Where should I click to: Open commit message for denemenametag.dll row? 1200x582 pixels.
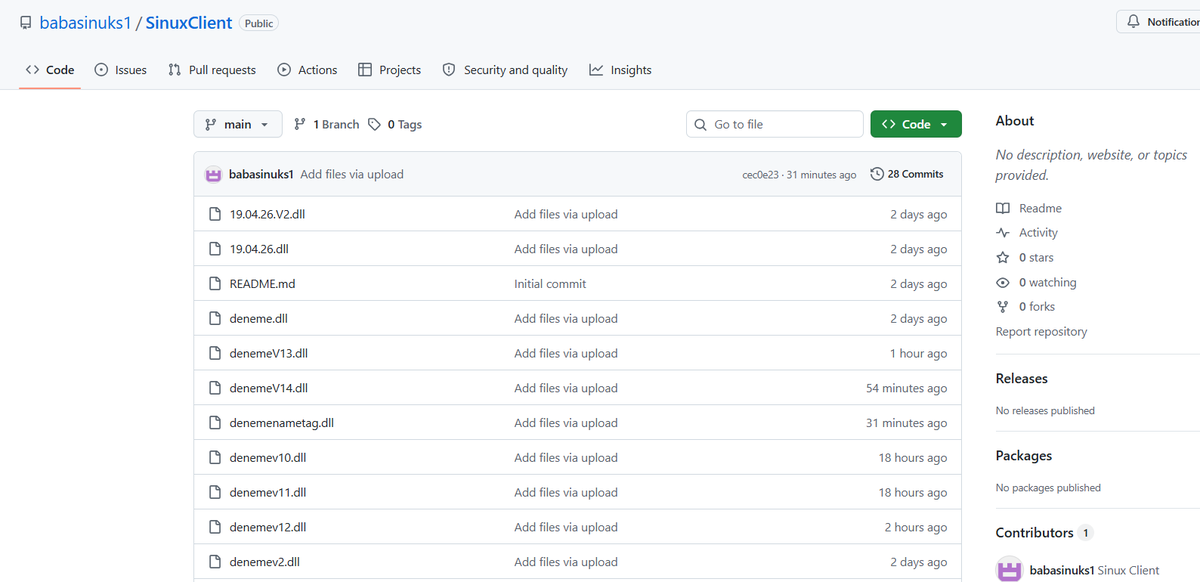pos(566,423)
